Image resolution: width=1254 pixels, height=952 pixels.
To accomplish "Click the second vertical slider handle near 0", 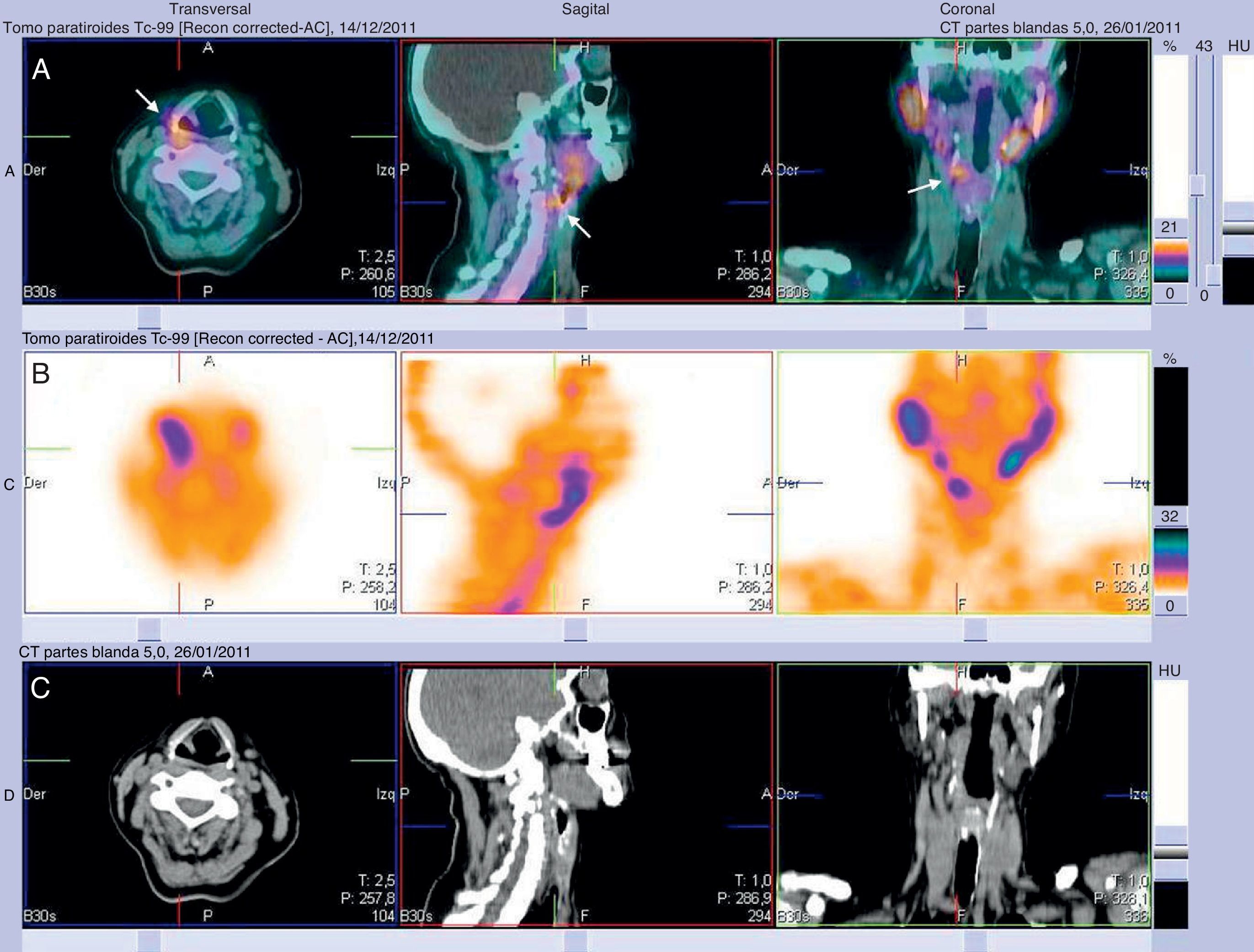I will click(1213, 275).
